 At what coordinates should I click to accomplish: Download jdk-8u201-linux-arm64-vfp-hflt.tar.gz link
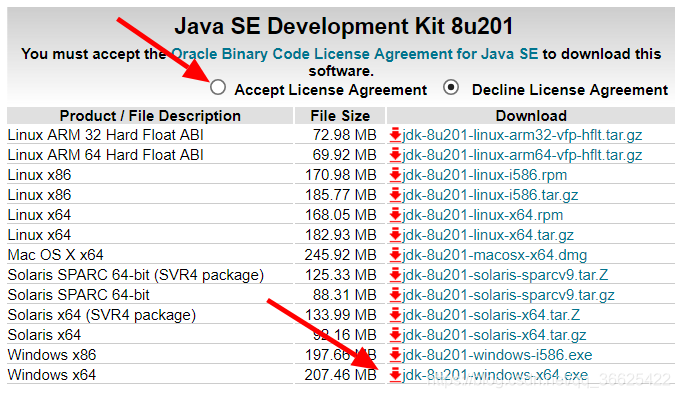[522, 155]
